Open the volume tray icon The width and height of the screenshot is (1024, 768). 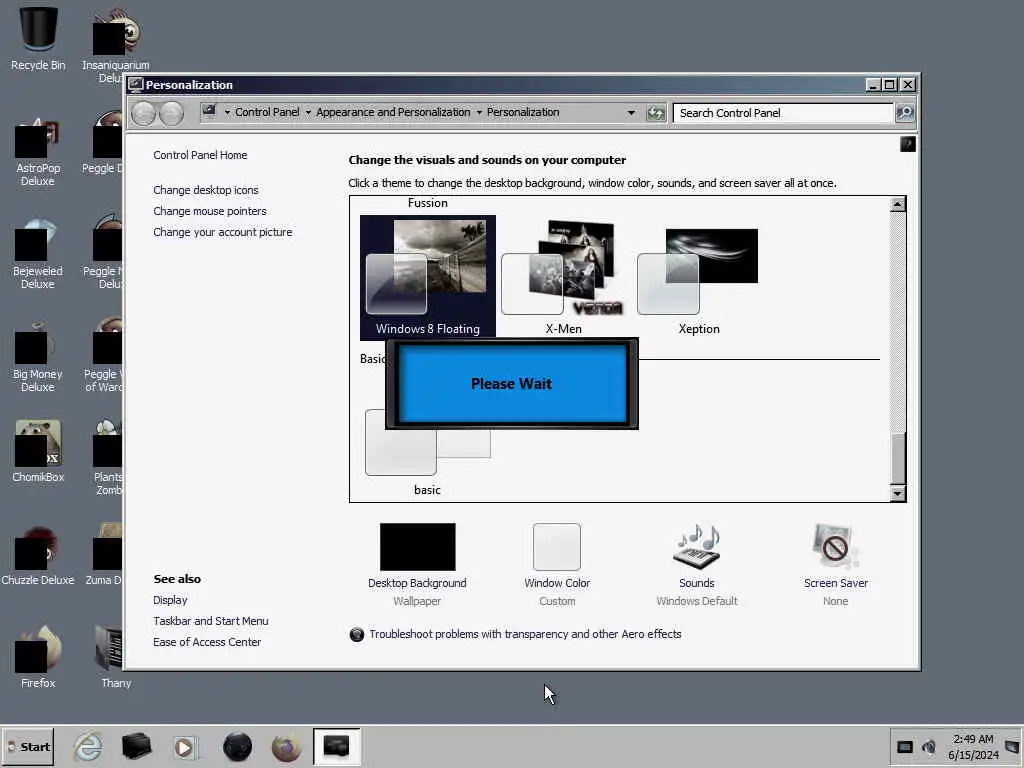pyautogui.click(x=929, y=747)
